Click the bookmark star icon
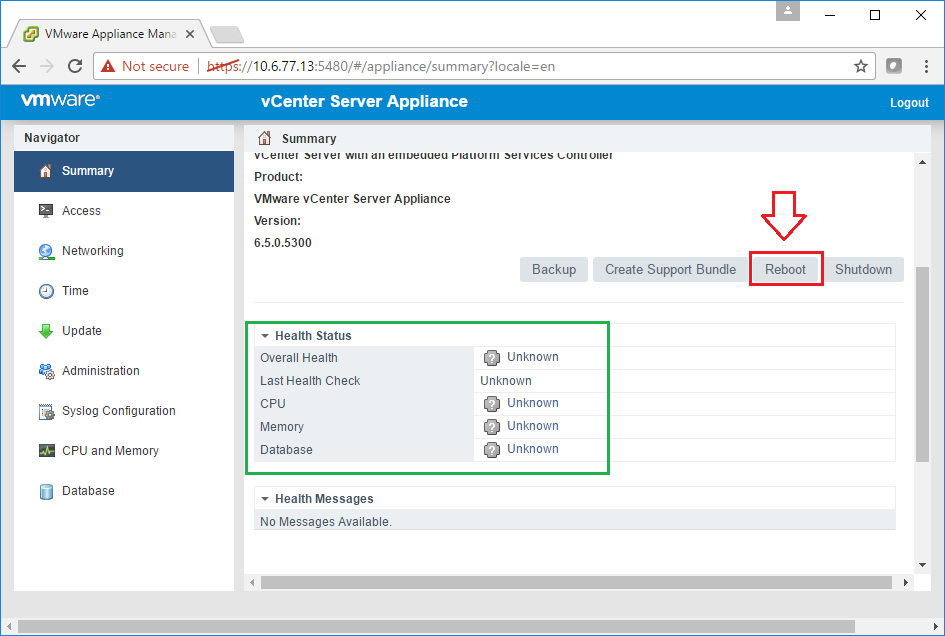 coord(861,66)
